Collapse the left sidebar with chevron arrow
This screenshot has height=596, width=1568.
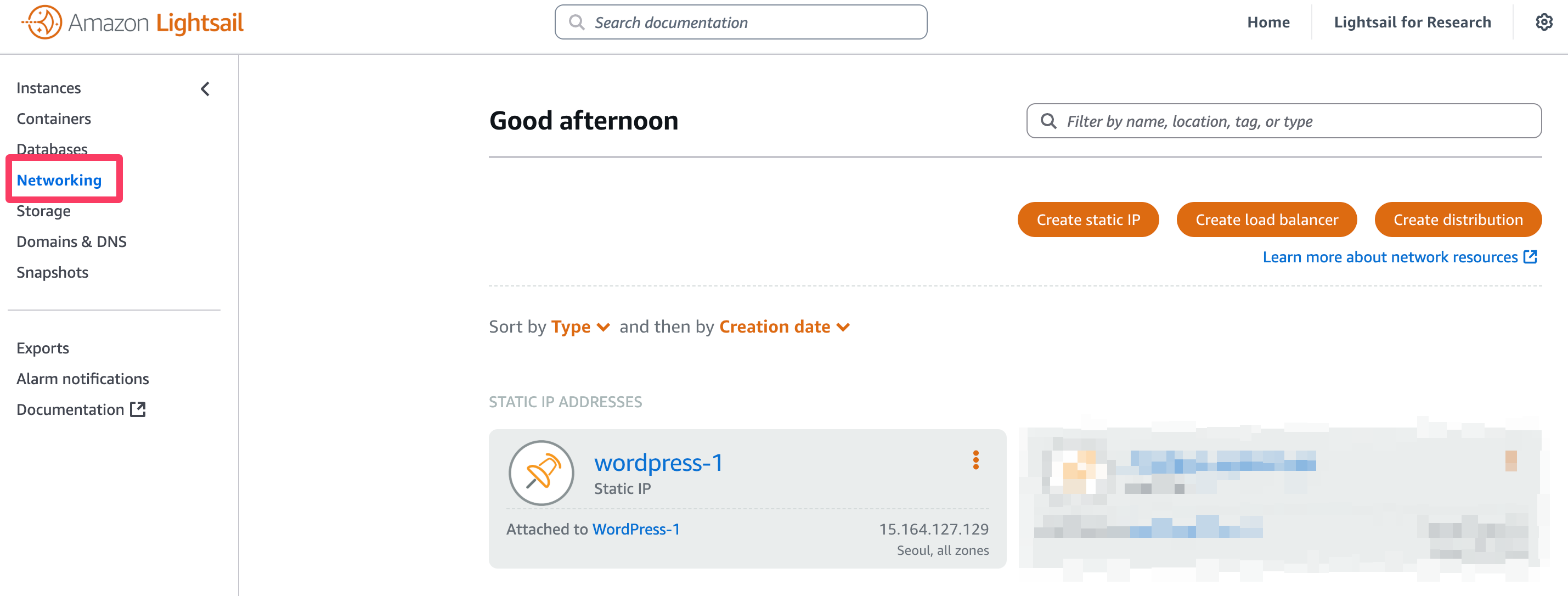[x=205, y=89]
